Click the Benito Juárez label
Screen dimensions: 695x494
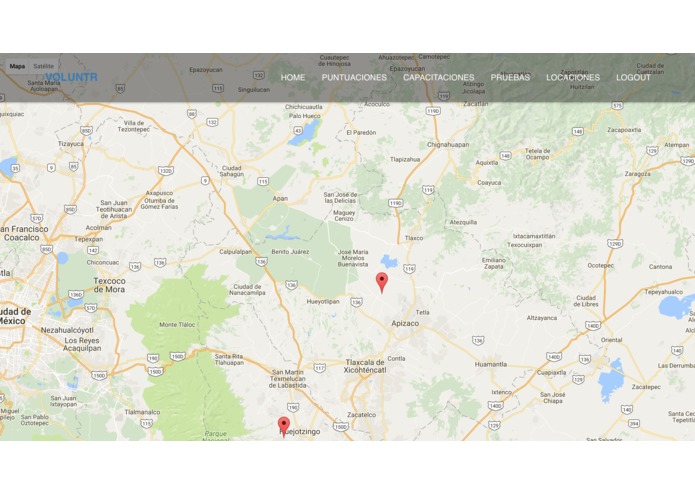tap(290, 252)
